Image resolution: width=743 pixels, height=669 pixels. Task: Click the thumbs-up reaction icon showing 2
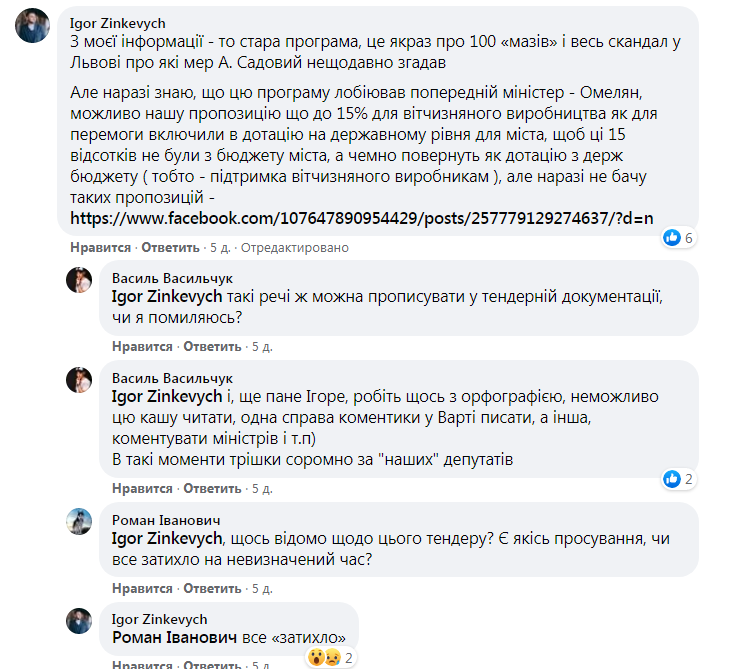[x=672, y=479]
